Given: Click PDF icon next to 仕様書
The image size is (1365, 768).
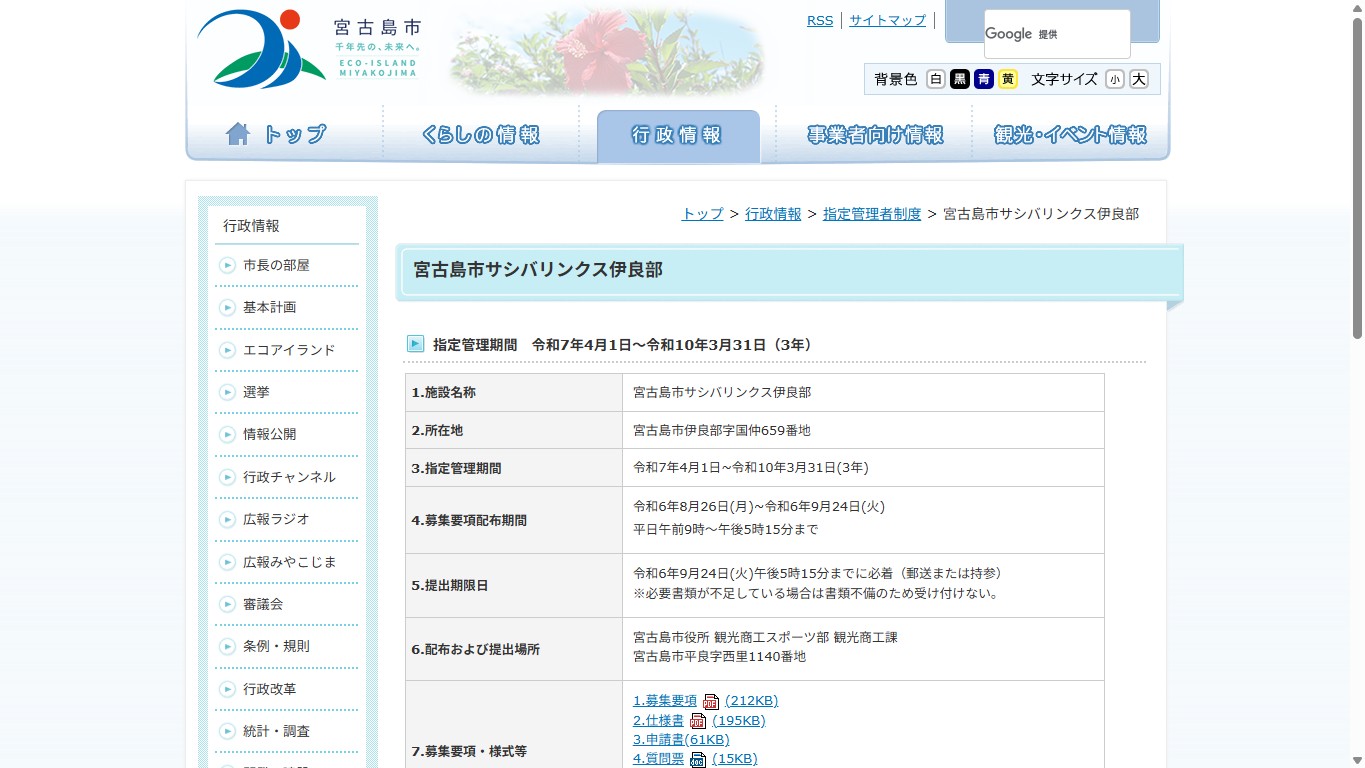Looking at the screenshot, I should point(698,721).
